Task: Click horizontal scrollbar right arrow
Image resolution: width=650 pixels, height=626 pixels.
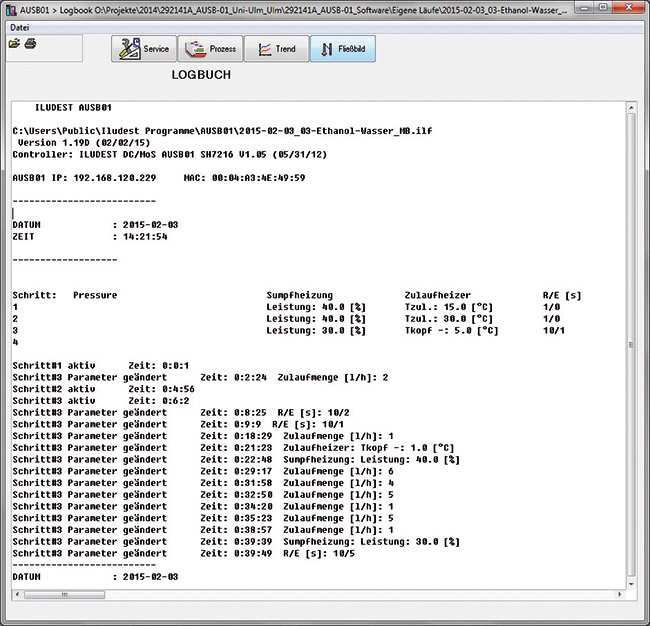Action: (x=620, y=594)
